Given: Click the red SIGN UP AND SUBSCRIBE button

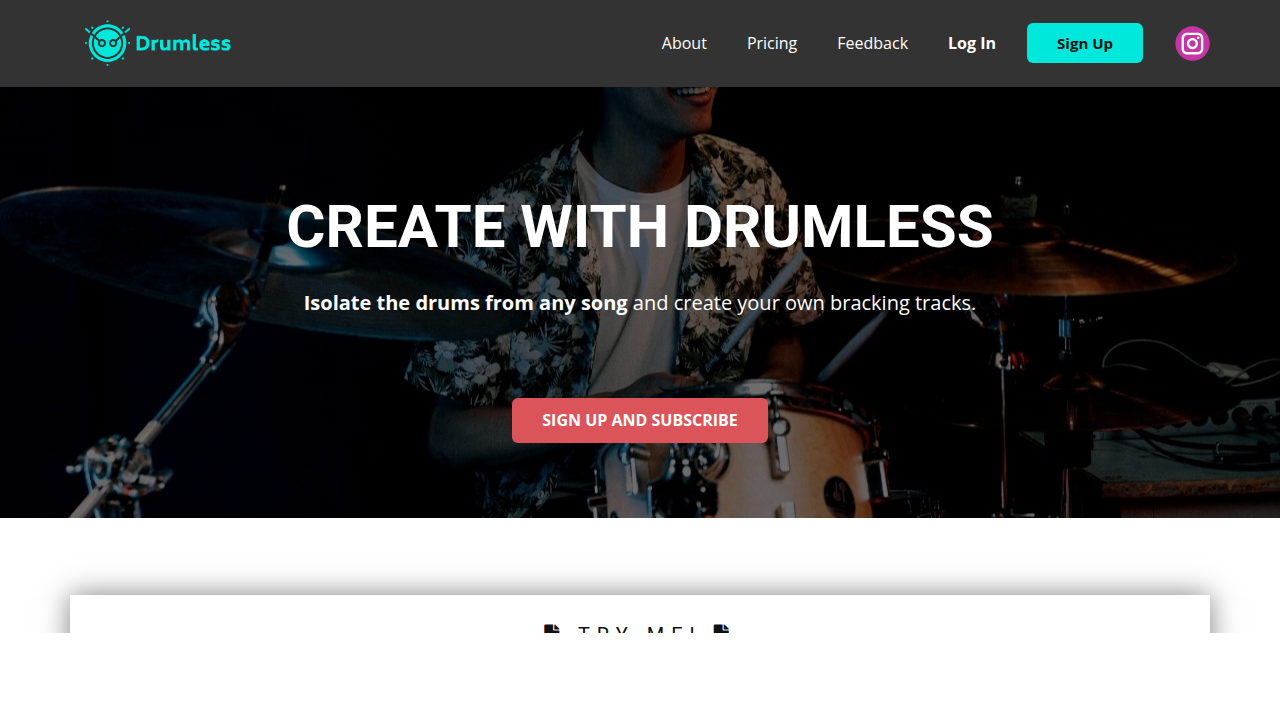Looking at the screenshot, I should click(640, 420).
